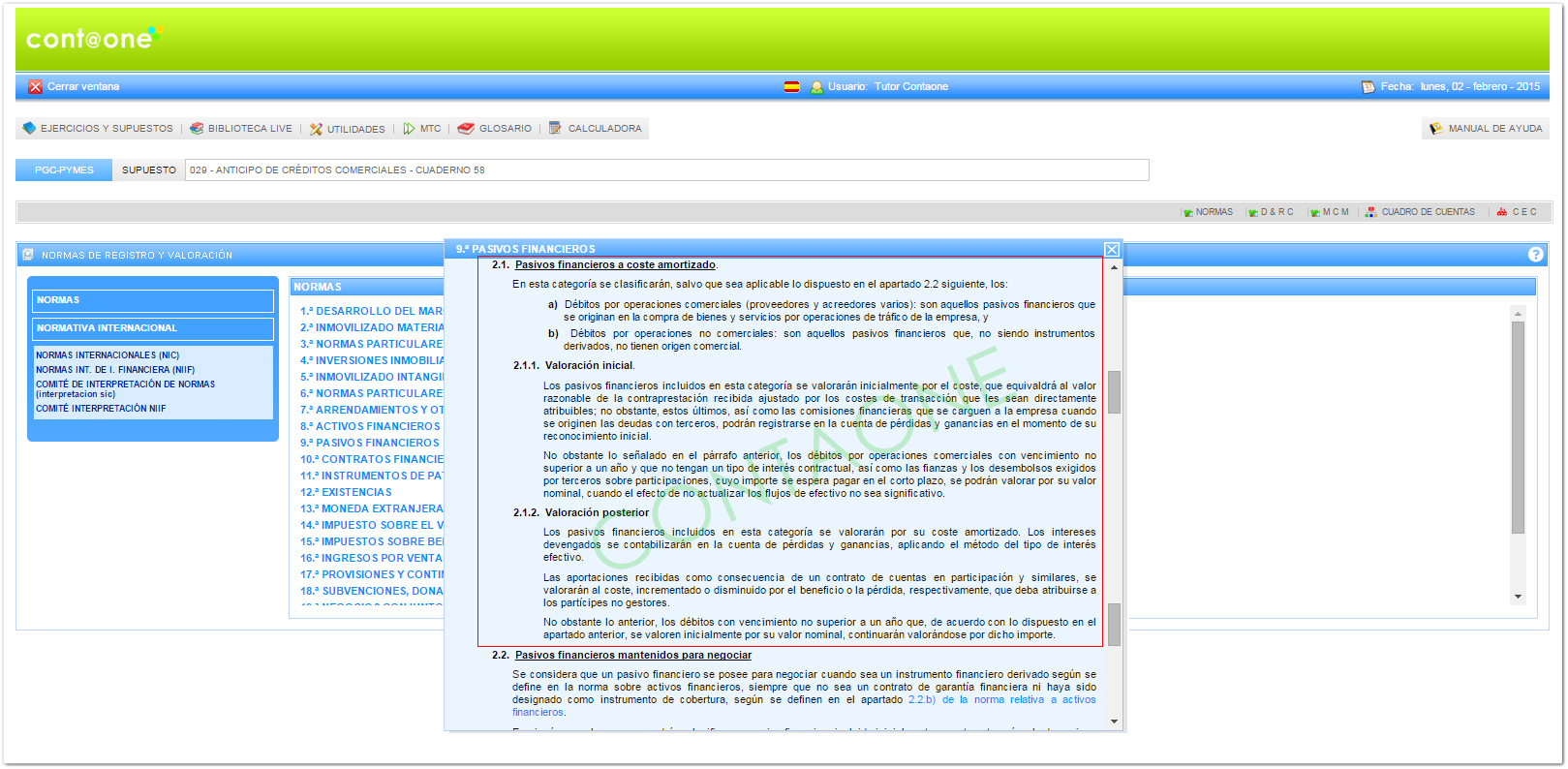Viewport: 1568px width, 769px height.
Task: Click the Supuesto input field
Action: (666, 170)
